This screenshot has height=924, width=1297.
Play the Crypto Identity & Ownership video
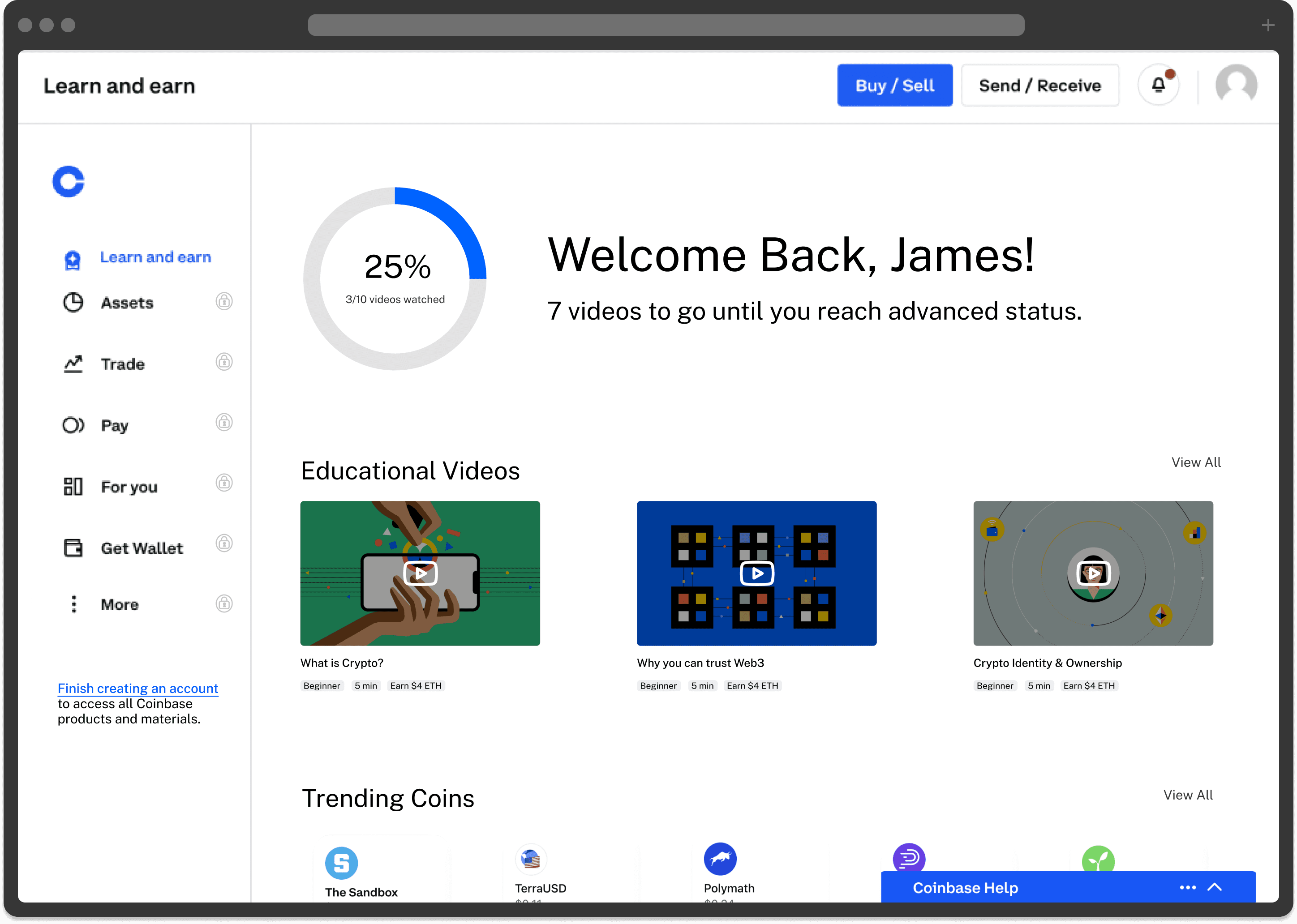click(x=1093, y=573)
